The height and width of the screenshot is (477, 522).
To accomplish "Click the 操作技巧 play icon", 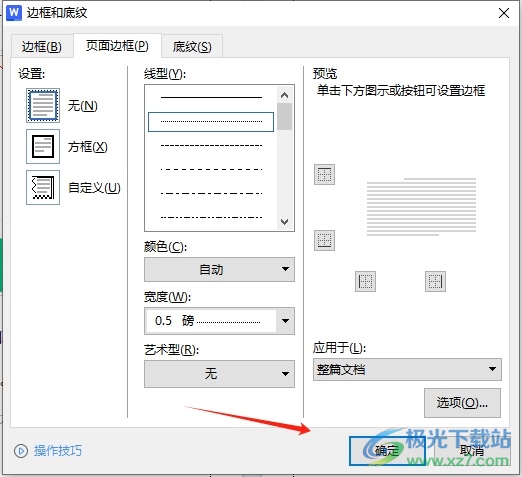I will click(x=21, y=451).
